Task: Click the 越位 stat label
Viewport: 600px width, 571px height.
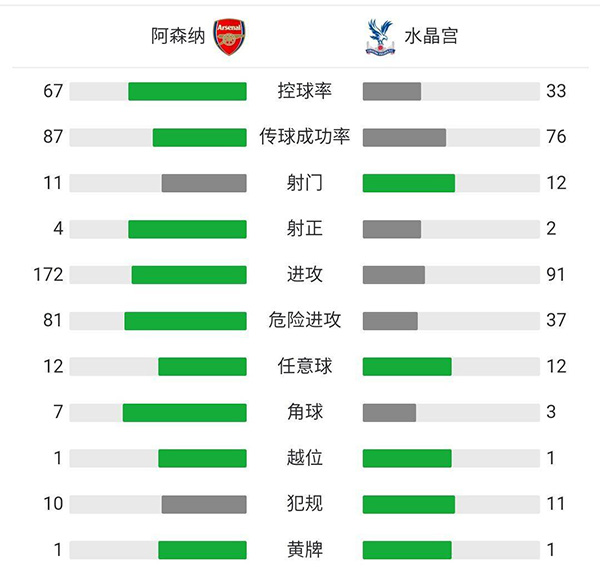Action: click(x=304, y=458)
